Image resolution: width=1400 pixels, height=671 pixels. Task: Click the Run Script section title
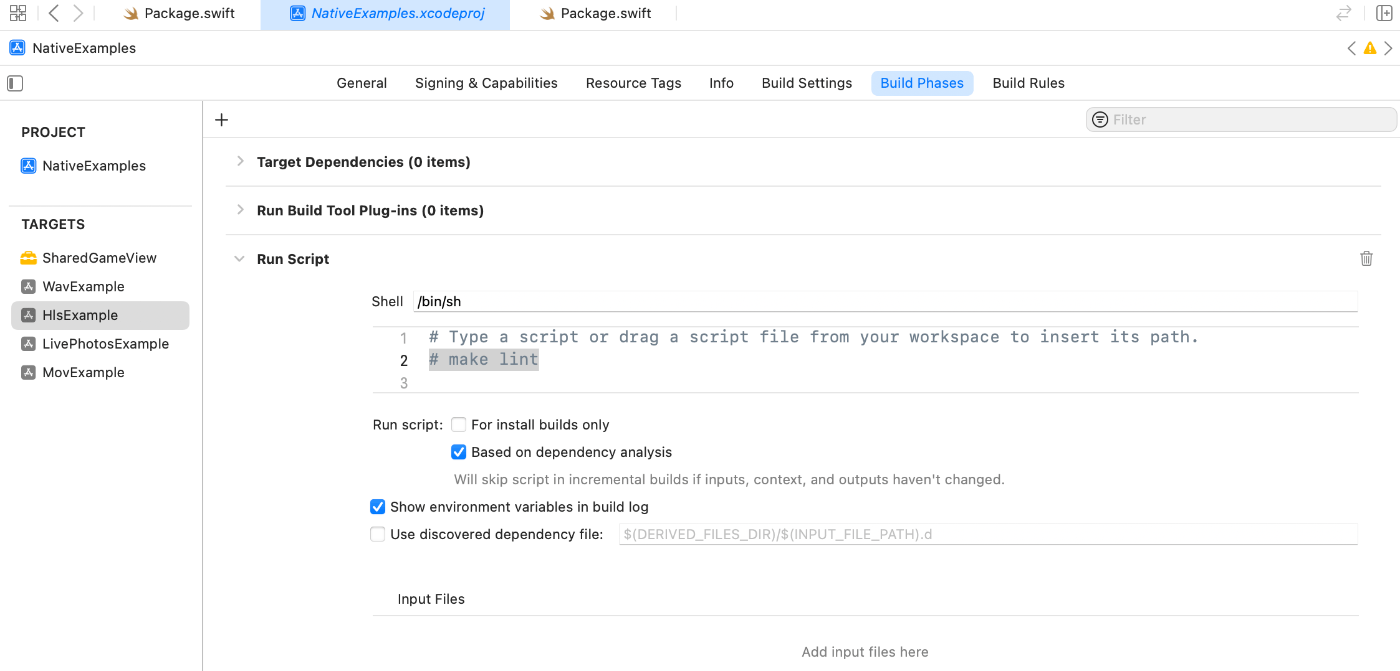[x=293, y=259]
